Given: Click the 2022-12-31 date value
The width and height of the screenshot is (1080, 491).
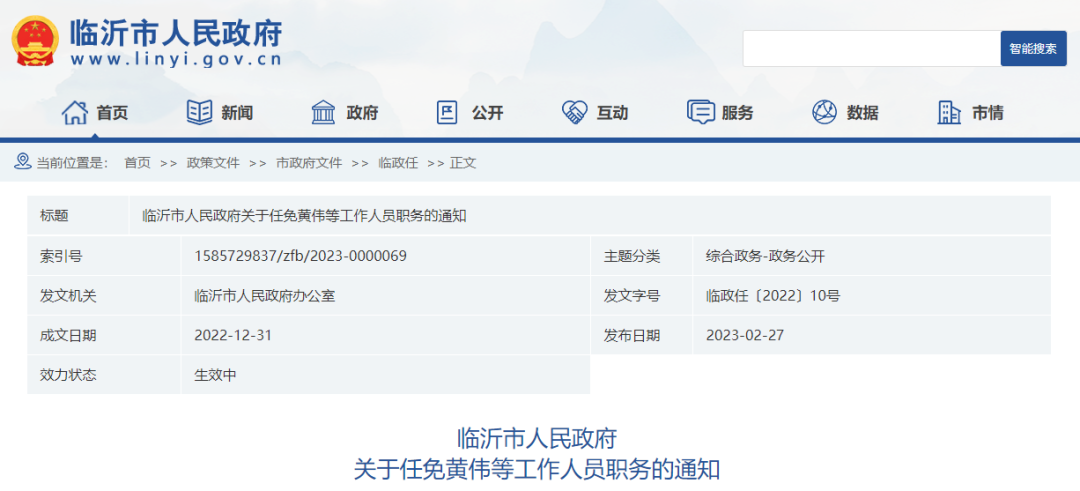Looking at the screenshot, I should 233,335.
